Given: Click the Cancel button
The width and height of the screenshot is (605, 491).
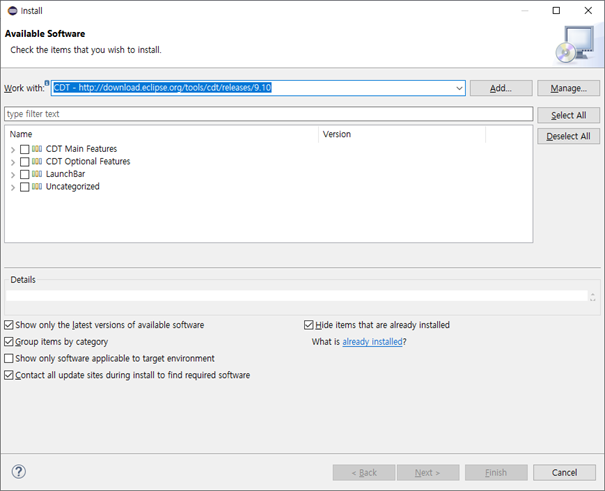Looking at the screenshot, I should [564, 472].
